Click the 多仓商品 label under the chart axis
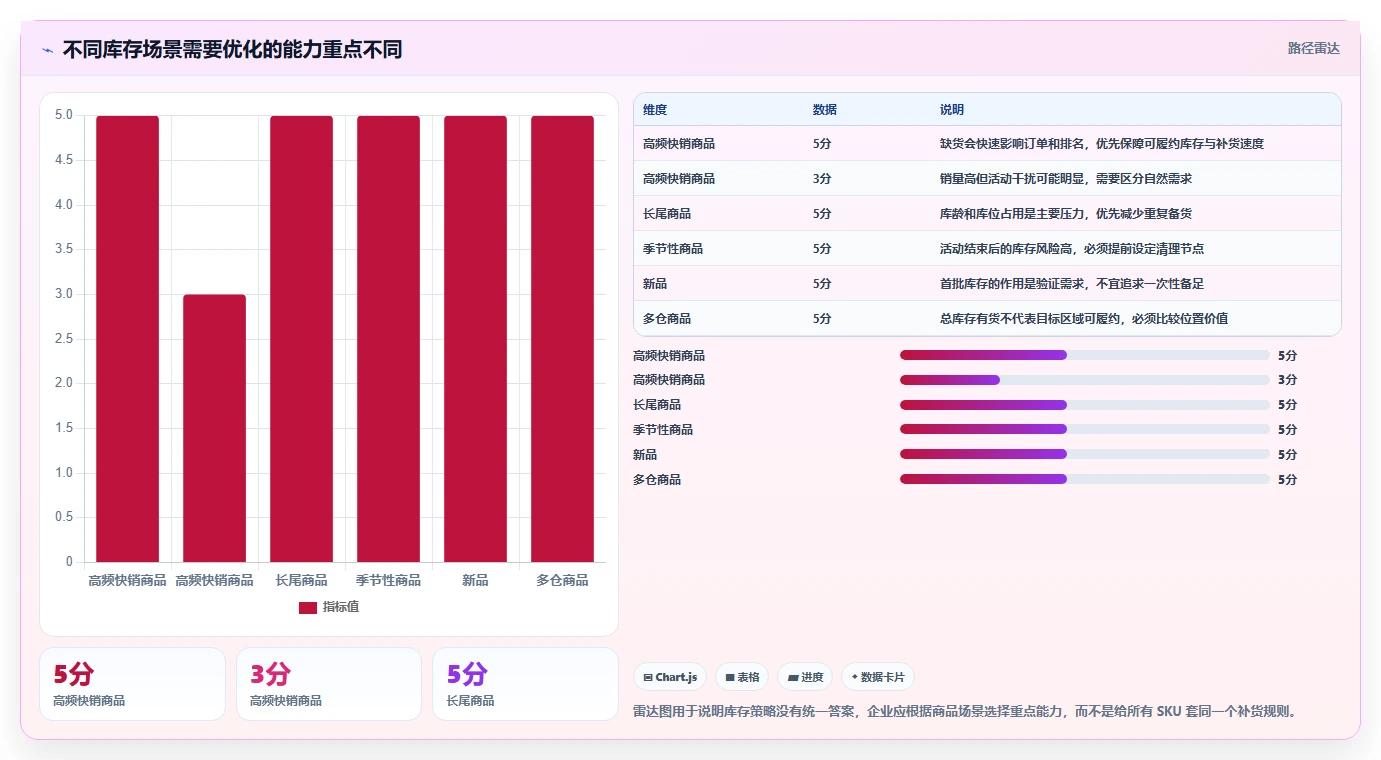The height and width of the screenshot is (760, 1381). 562,580
